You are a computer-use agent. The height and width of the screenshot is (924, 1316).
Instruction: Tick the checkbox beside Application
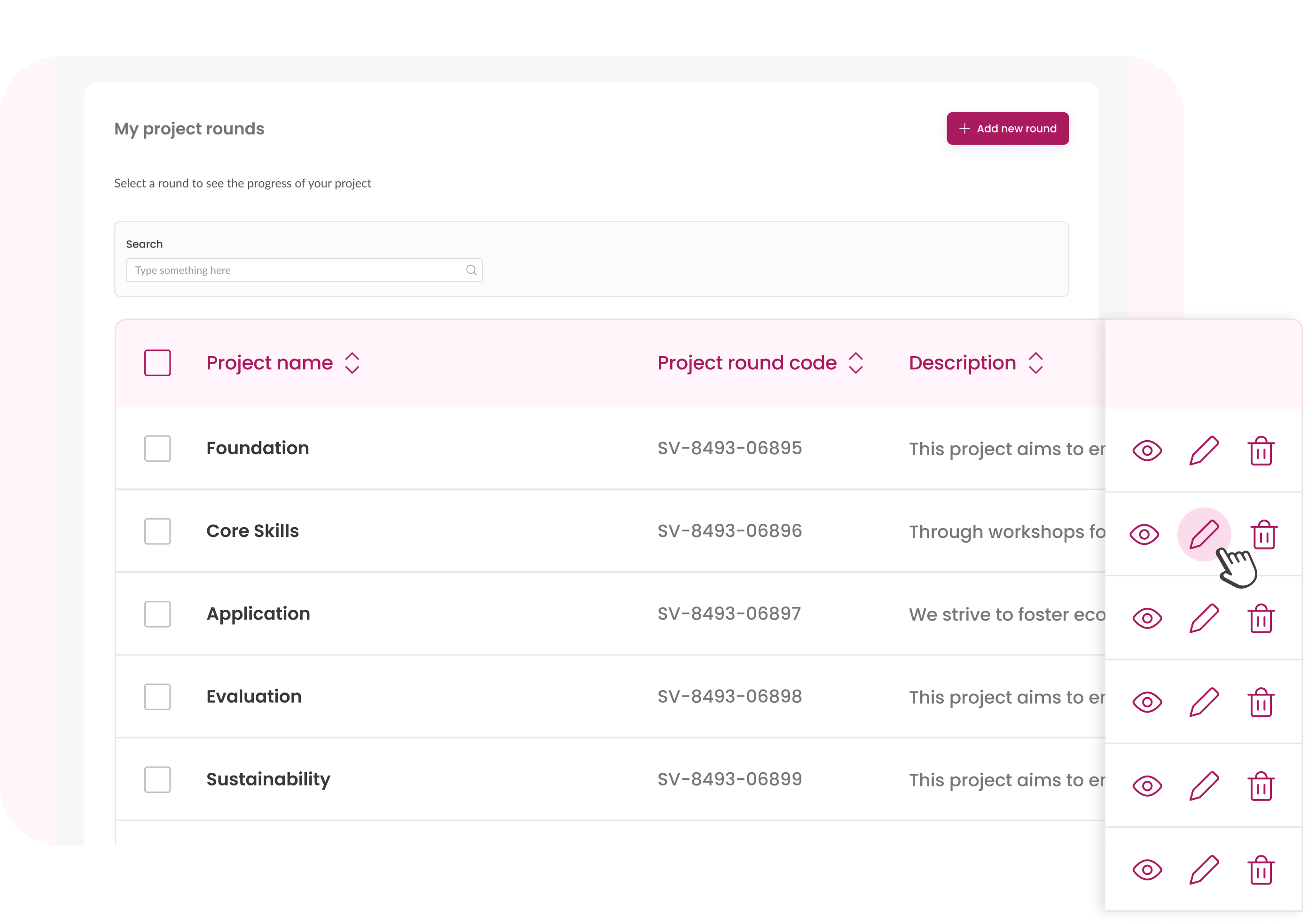157,614
